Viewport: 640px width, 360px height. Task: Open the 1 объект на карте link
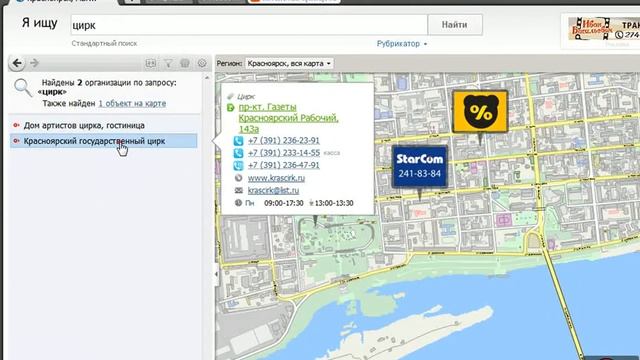(x=132, y=104)
